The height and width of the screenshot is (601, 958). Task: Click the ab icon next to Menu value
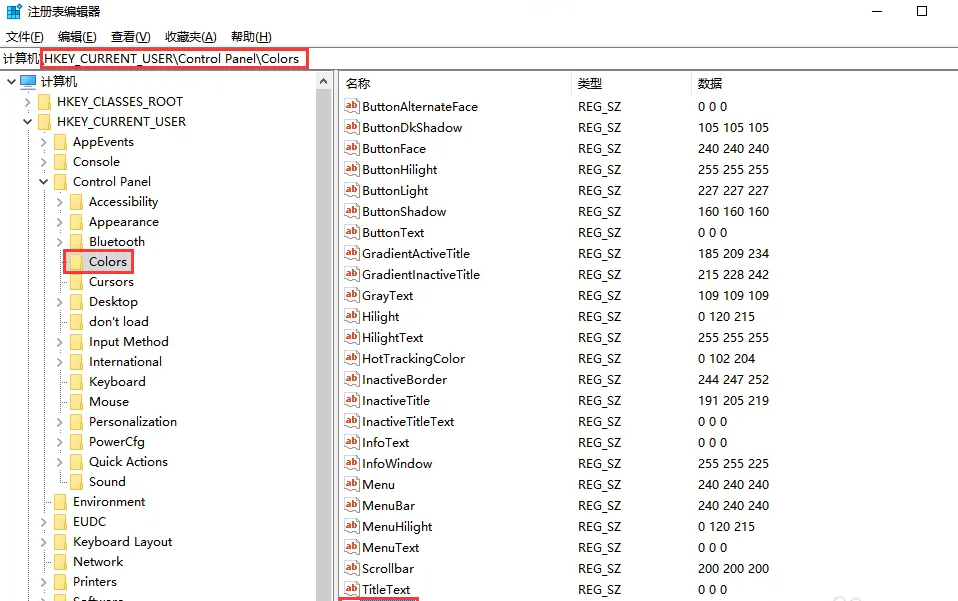point(351,484)
